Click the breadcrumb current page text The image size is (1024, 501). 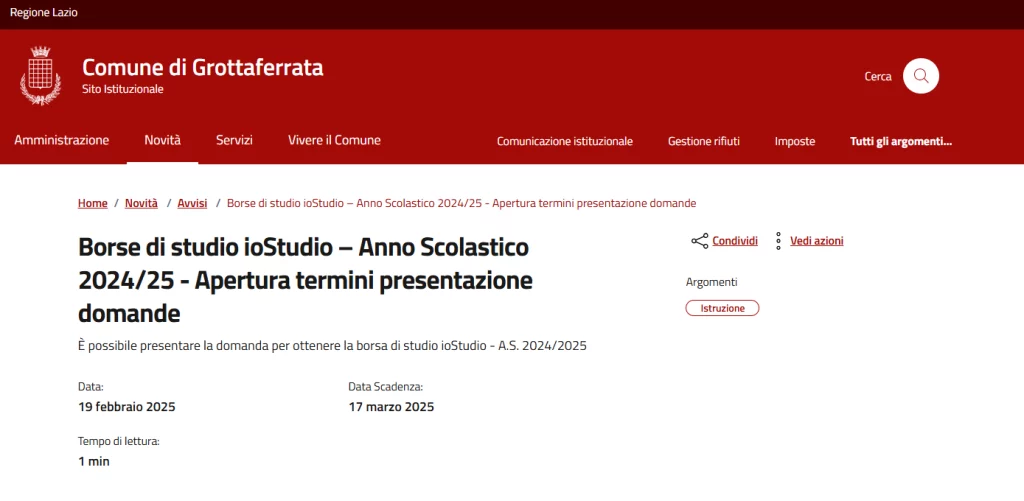[x=461, y=203]
